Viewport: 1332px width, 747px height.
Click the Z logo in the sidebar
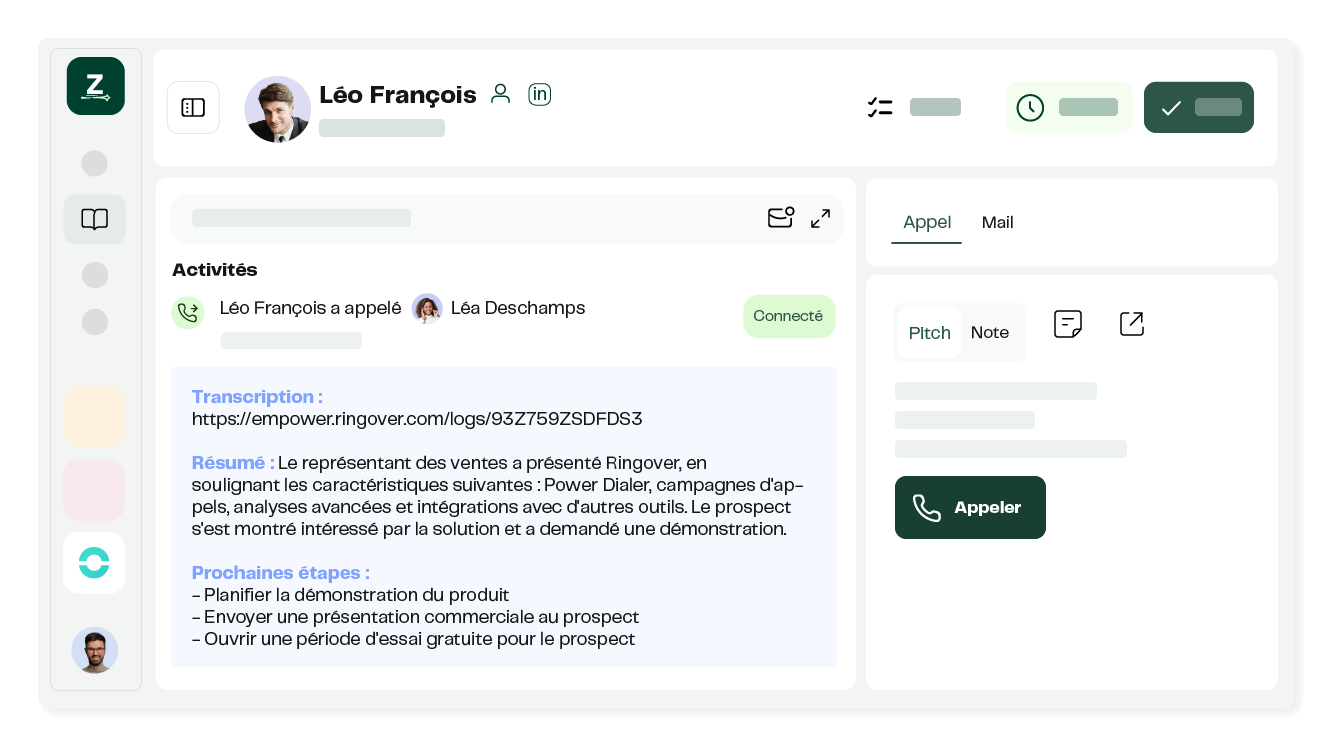click(x=95, y=86)
